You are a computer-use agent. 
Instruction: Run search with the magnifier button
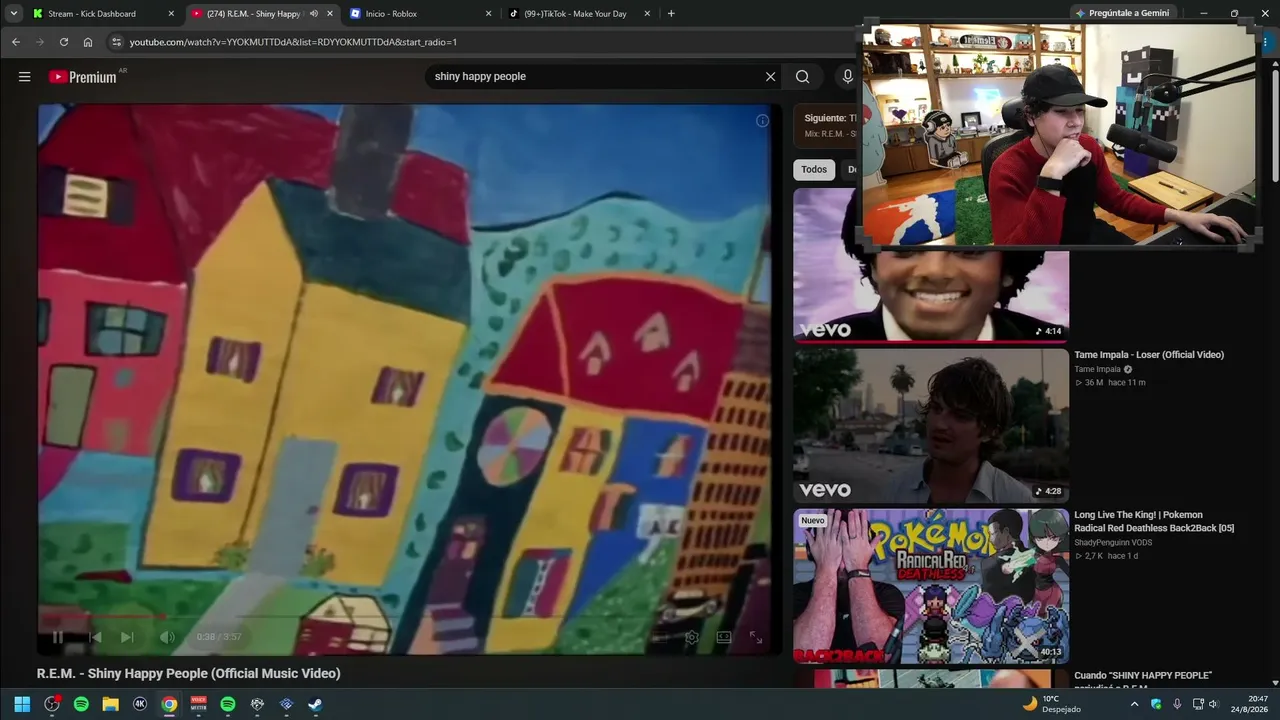coord(802,77)
